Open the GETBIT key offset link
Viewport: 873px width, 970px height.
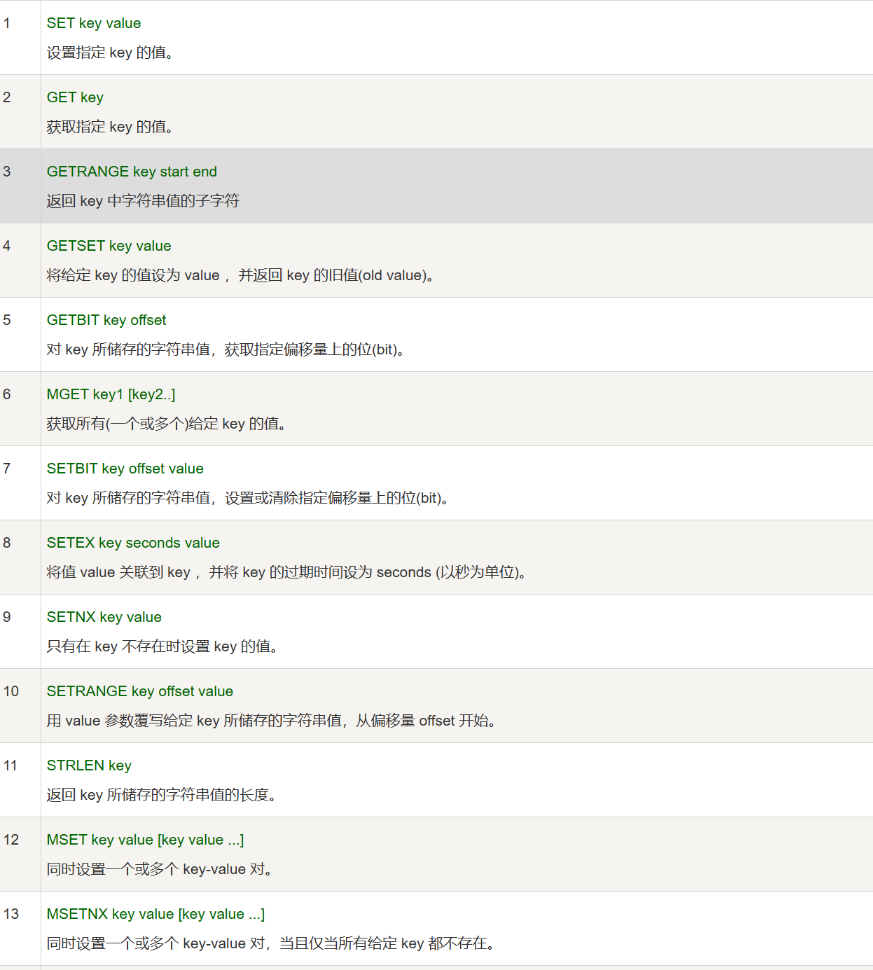(106, 320)
